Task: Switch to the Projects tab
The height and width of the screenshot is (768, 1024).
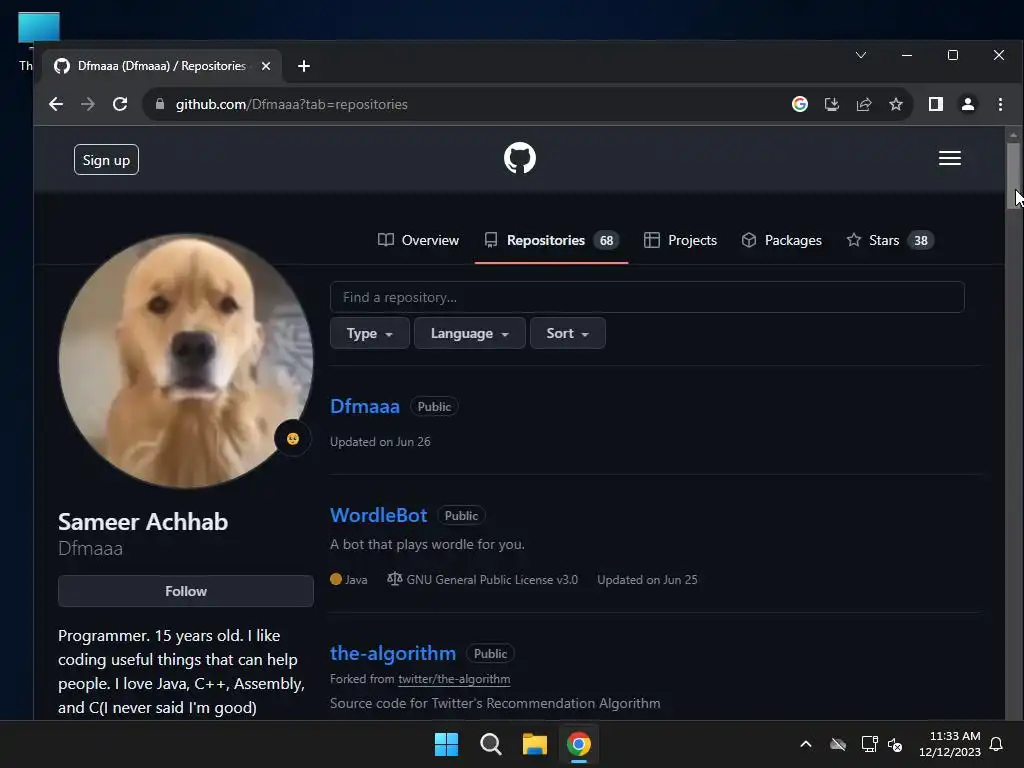Action: pyautogui.click(x=680, y=240)
